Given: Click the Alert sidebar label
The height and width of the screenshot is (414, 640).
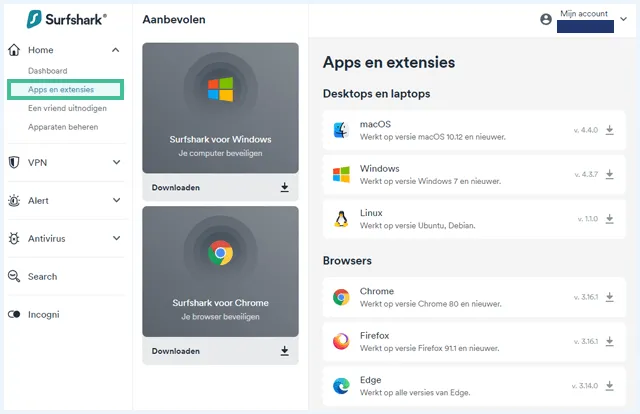Looking at the screenshot, I should (38, 200).
